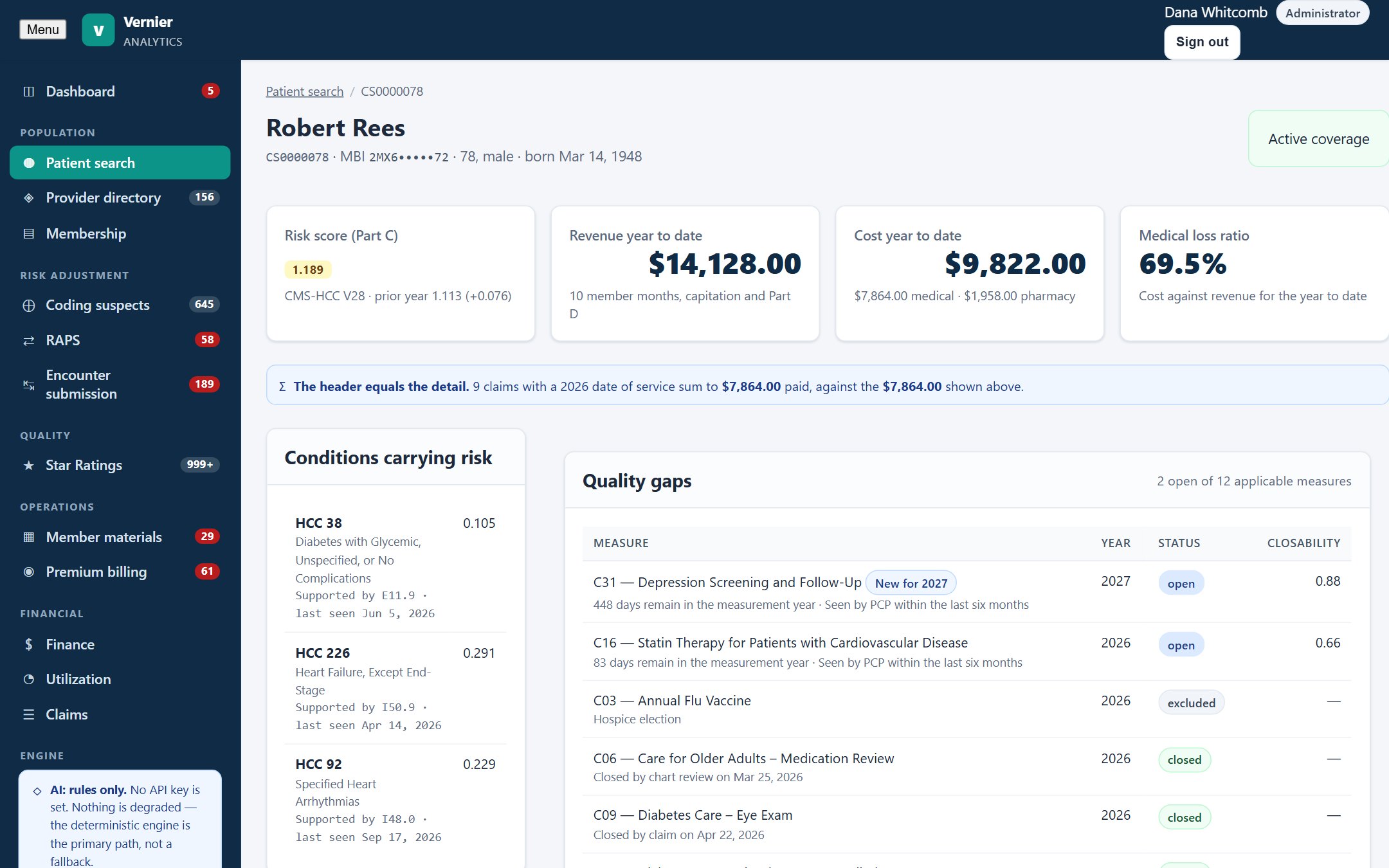Go to Provider directory
1389x868 pixels.
click(x=120, y=197)
